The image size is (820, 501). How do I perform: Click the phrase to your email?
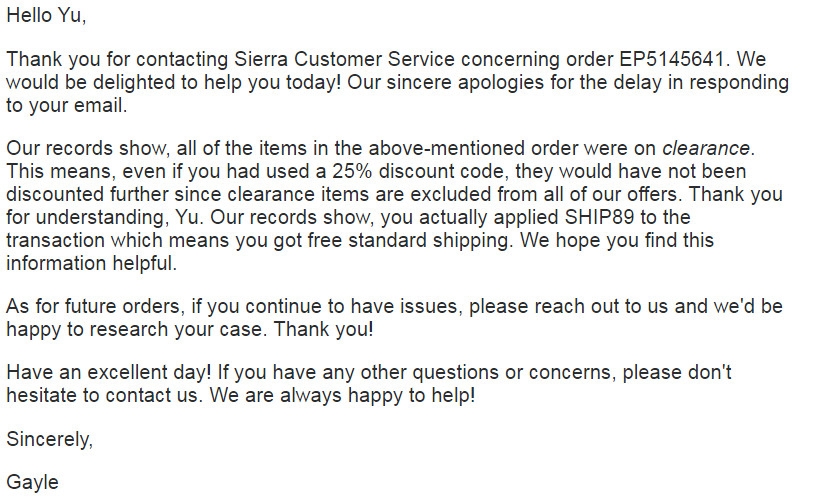(66, 106)
